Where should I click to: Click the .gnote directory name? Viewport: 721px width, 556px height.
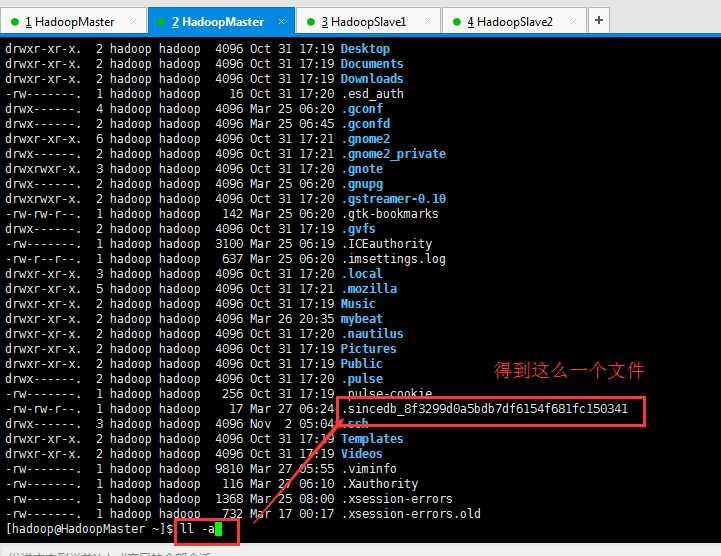[362, 169]
